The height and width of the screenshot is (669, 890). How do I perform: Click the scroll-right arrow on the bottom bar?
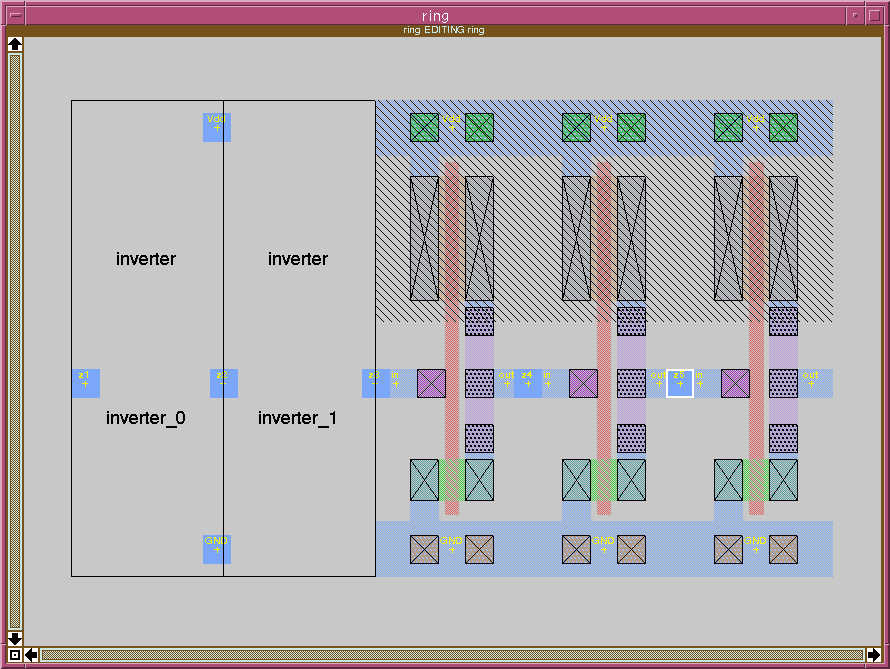874,655
